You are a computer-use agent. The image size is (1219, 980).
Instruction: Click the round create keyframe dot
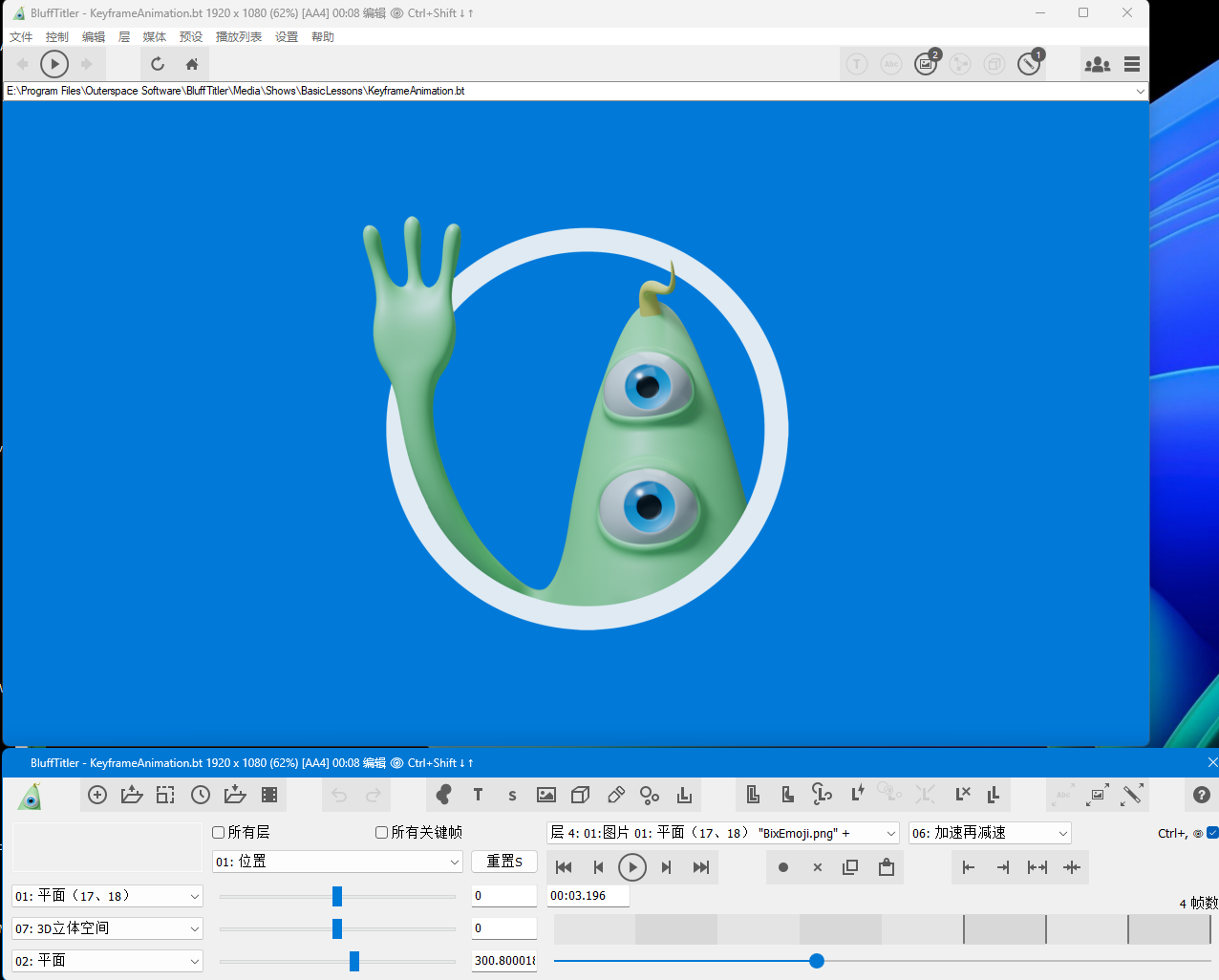[783, 867]
